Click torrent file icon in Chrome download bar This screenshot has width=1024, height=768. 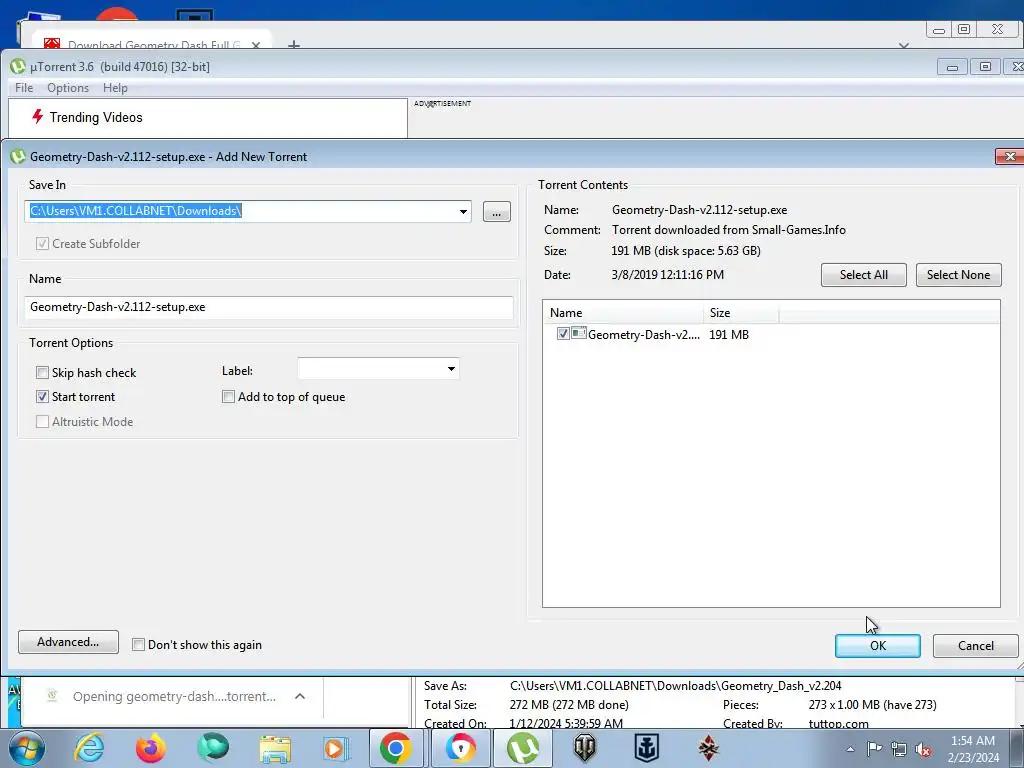(52, 696)
